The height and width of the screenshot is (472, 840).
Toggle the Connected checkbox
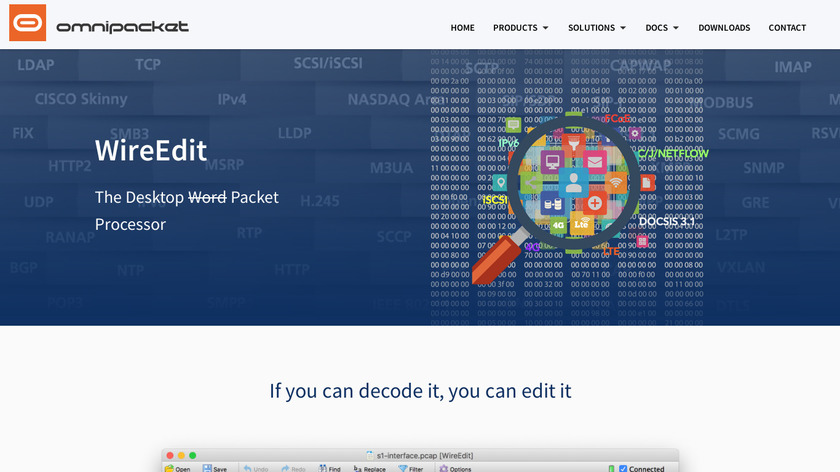click(623, 469)
